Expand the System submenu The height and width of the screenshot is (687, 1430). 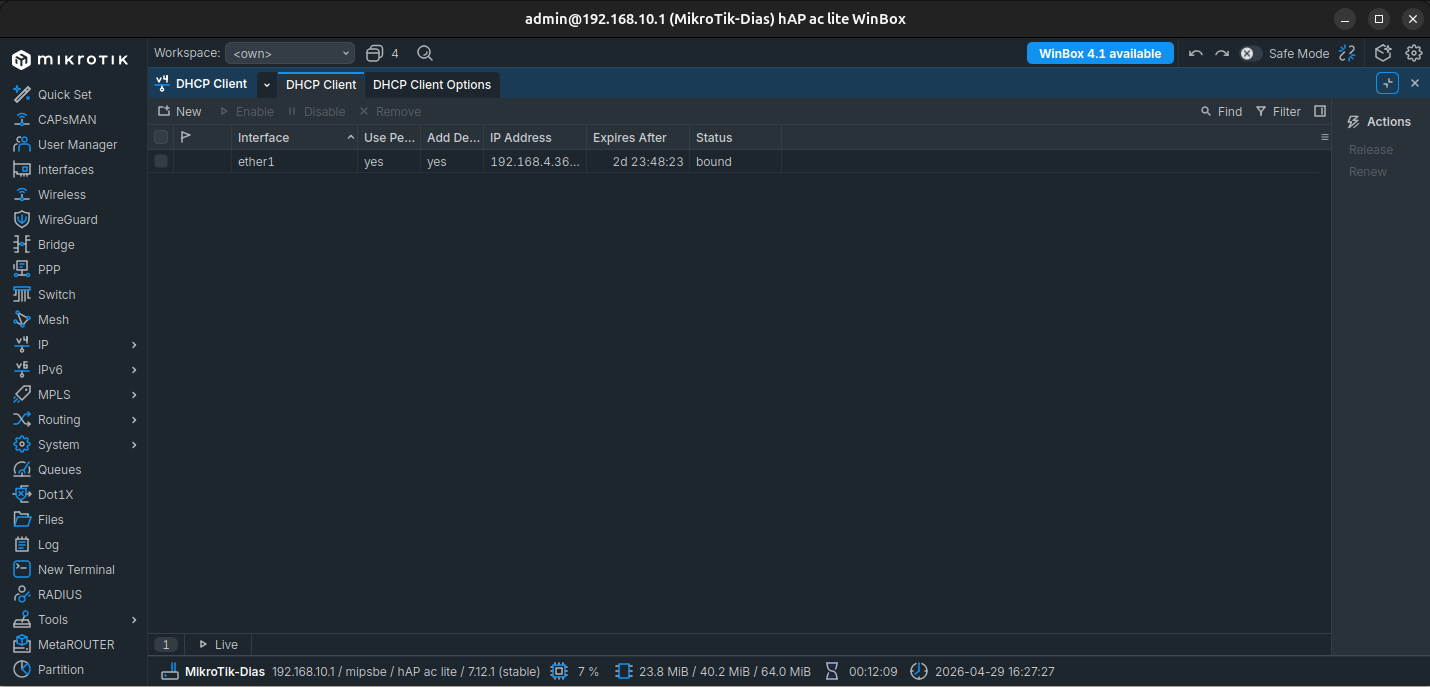tap(134, 444)
